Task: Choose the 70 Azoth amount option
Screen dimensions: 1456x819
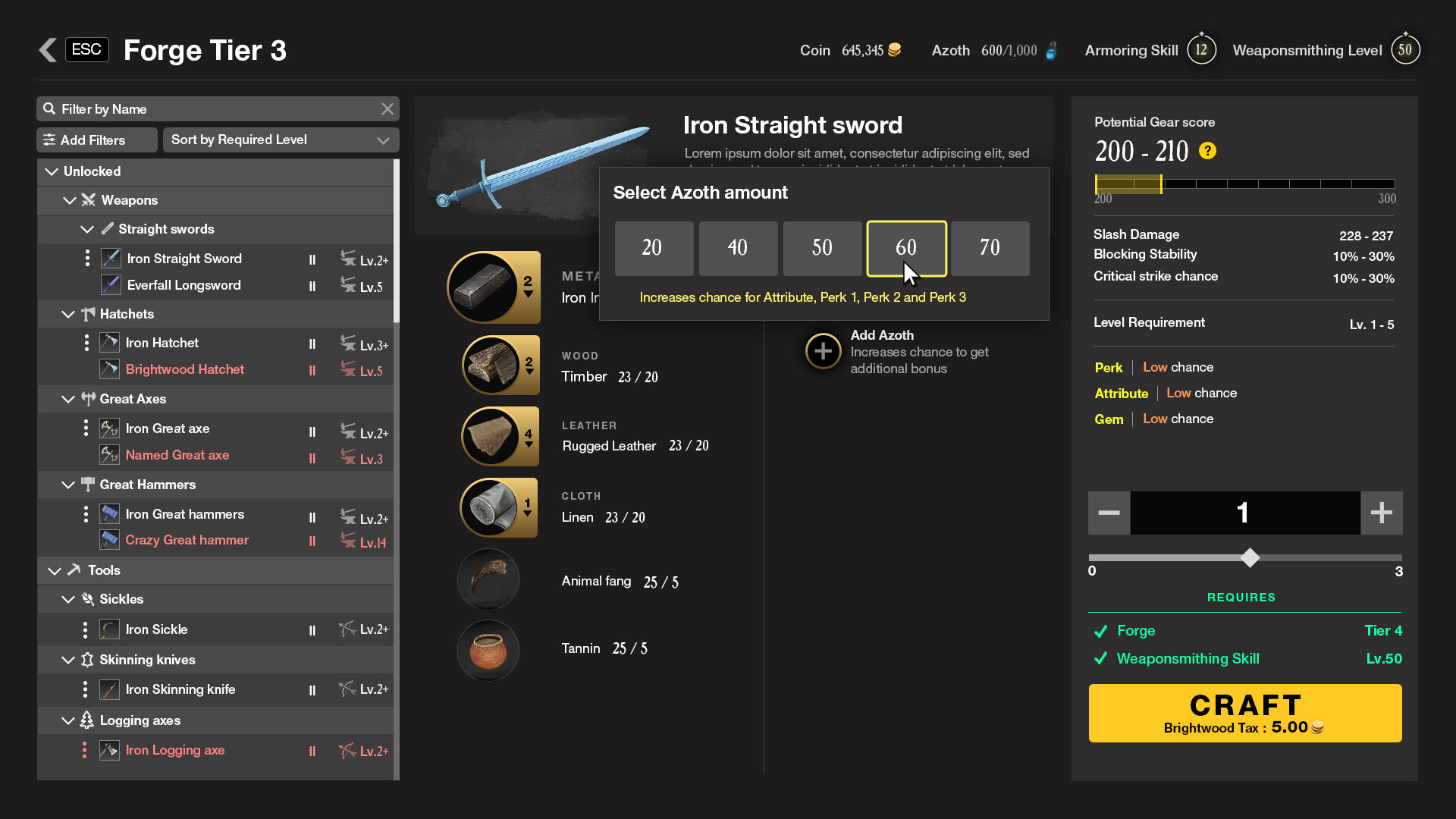Action: [x=990, y=248]
